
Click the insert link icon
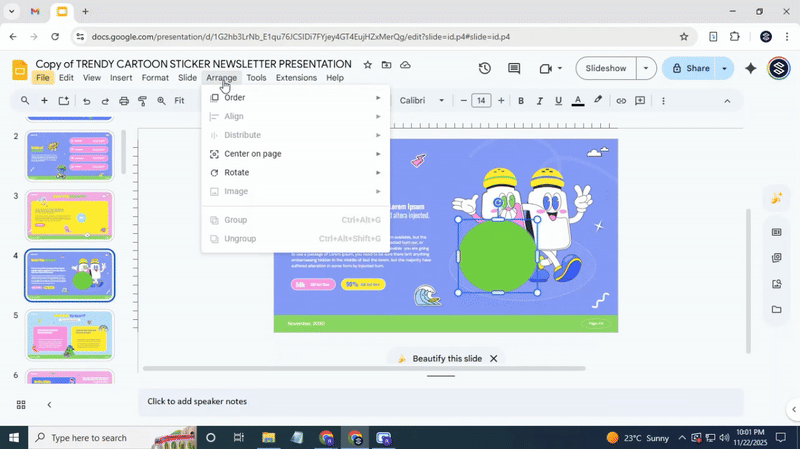pyautogui.click(x=621, y=101)
